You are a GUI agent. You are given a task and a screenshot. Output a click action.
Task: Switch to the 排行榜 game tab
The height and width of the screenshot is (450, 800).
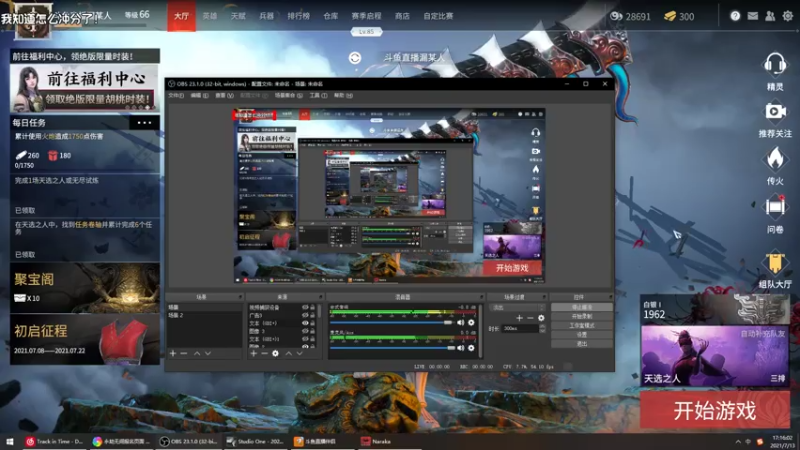tap(298, 16)
